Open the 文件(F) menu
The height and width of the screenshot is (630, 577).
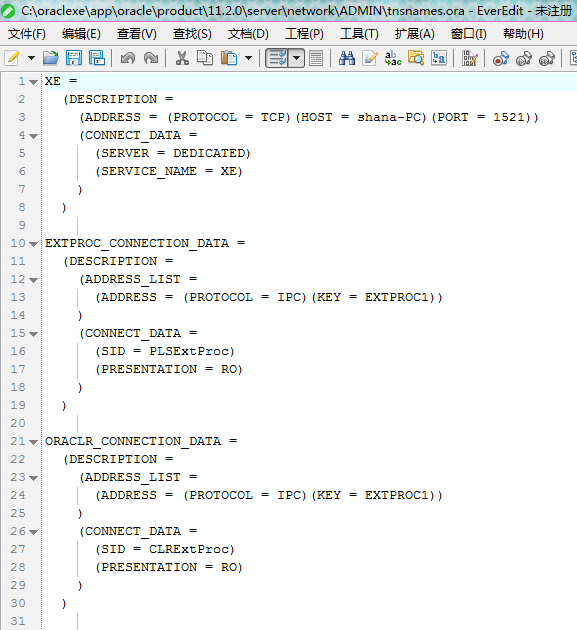point(27,34)
